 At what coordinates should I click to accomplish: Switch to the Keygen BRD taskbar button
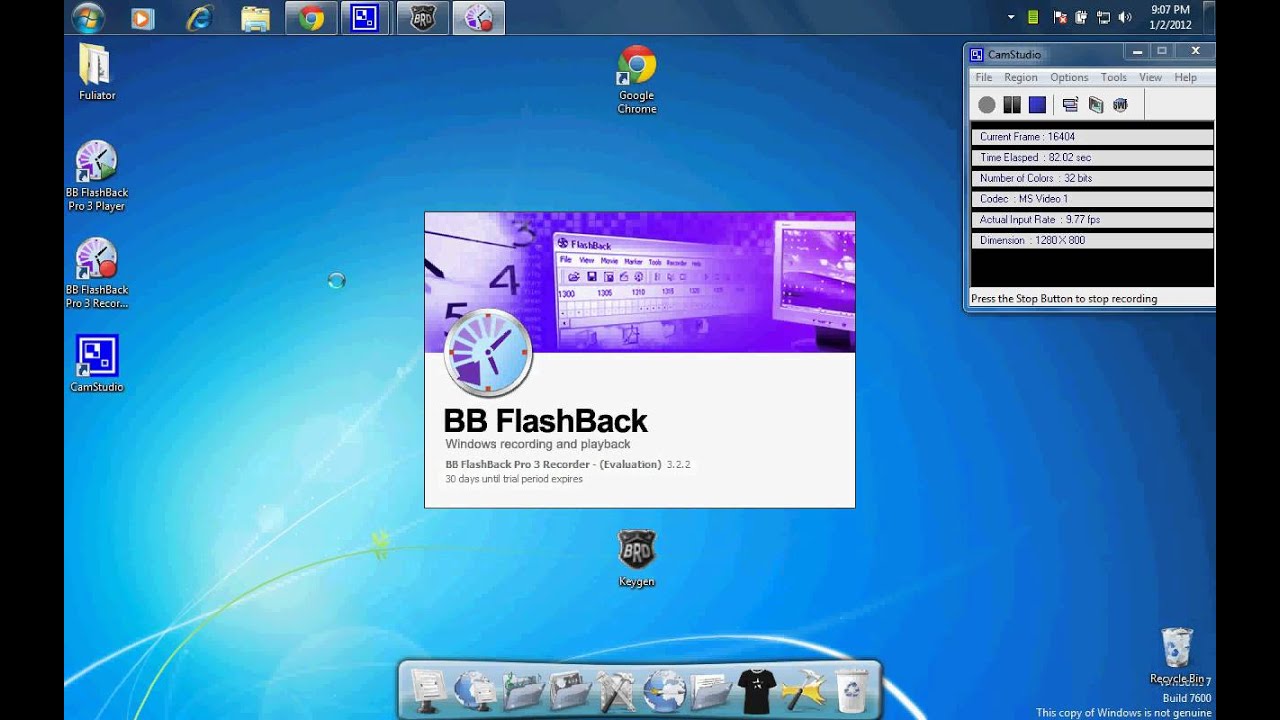pyautogui.click(x=422, y=18)
